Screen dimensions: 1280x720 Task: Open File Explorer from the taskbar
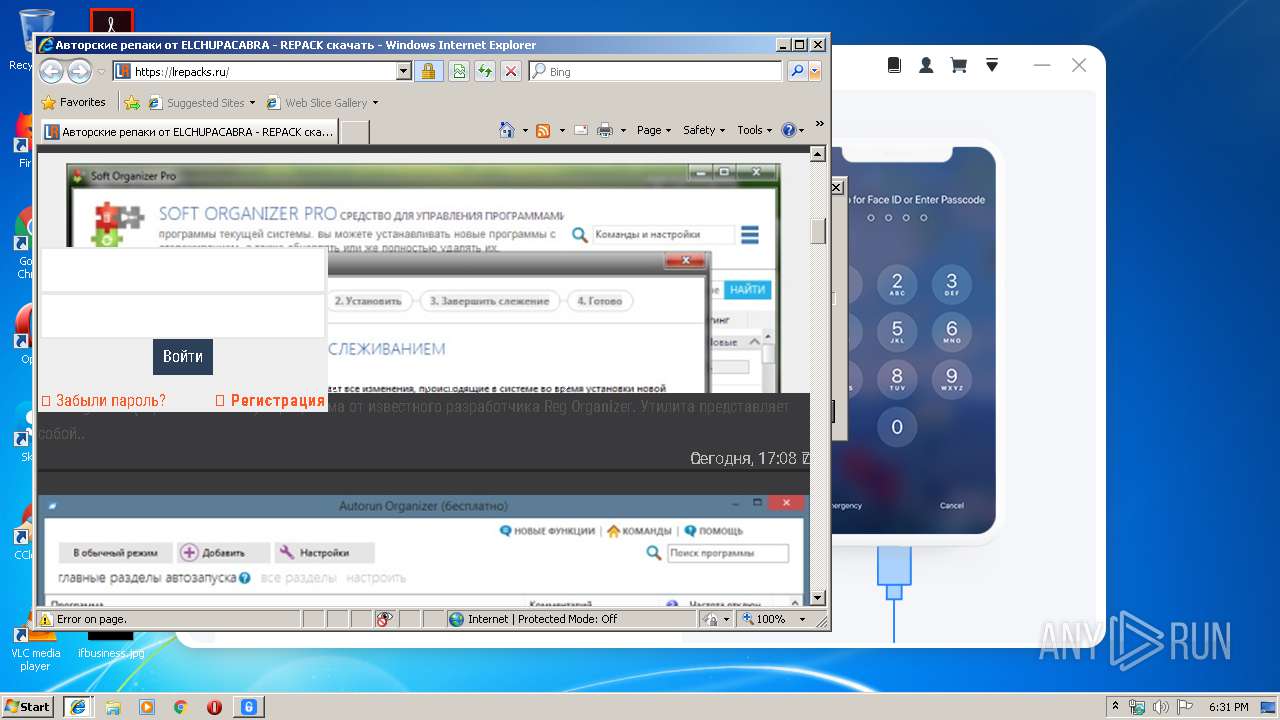coord(113,706)
